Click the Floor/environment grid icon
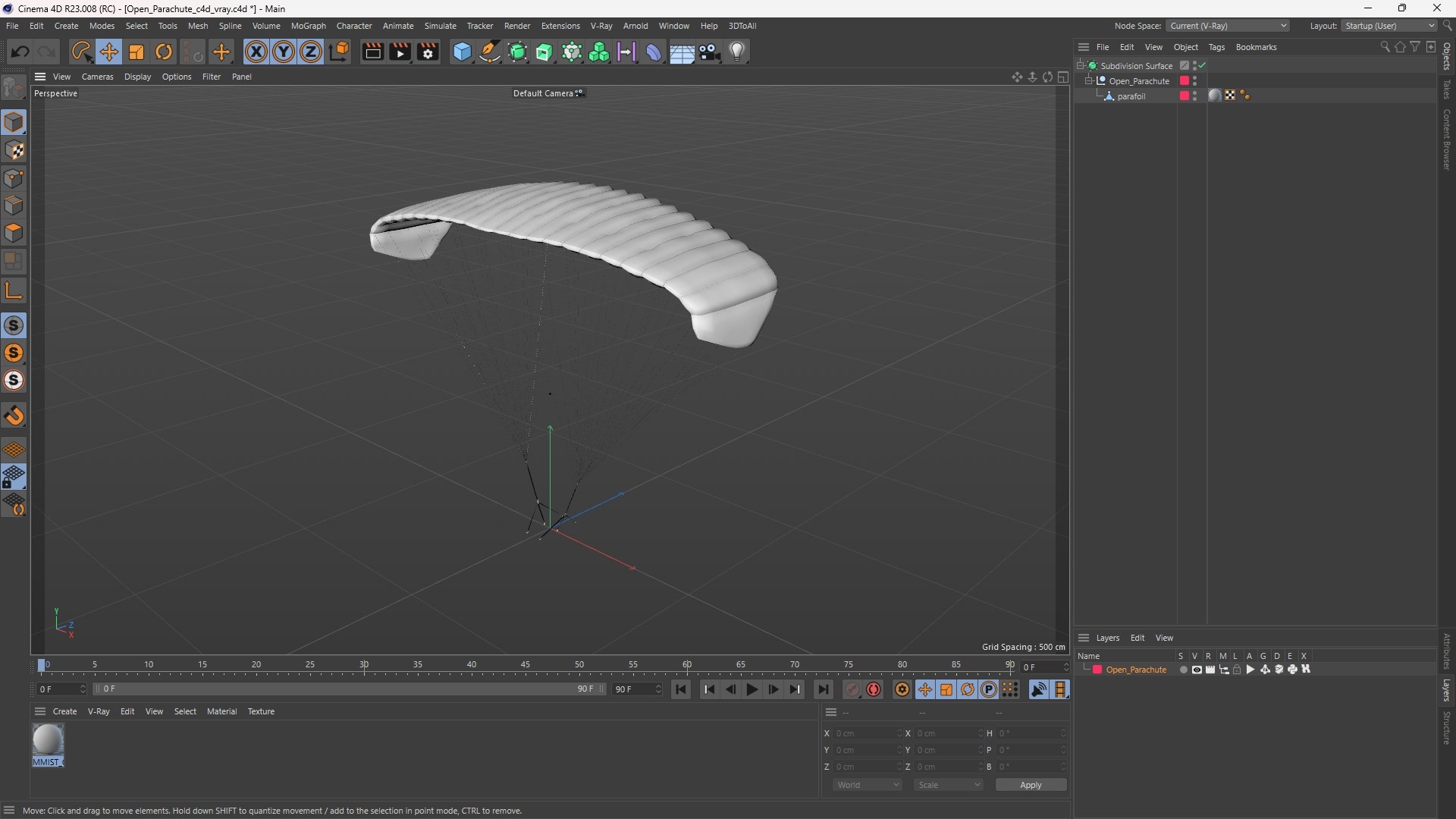The height and width of the screenshot is (819, 1456). point(682,52)
